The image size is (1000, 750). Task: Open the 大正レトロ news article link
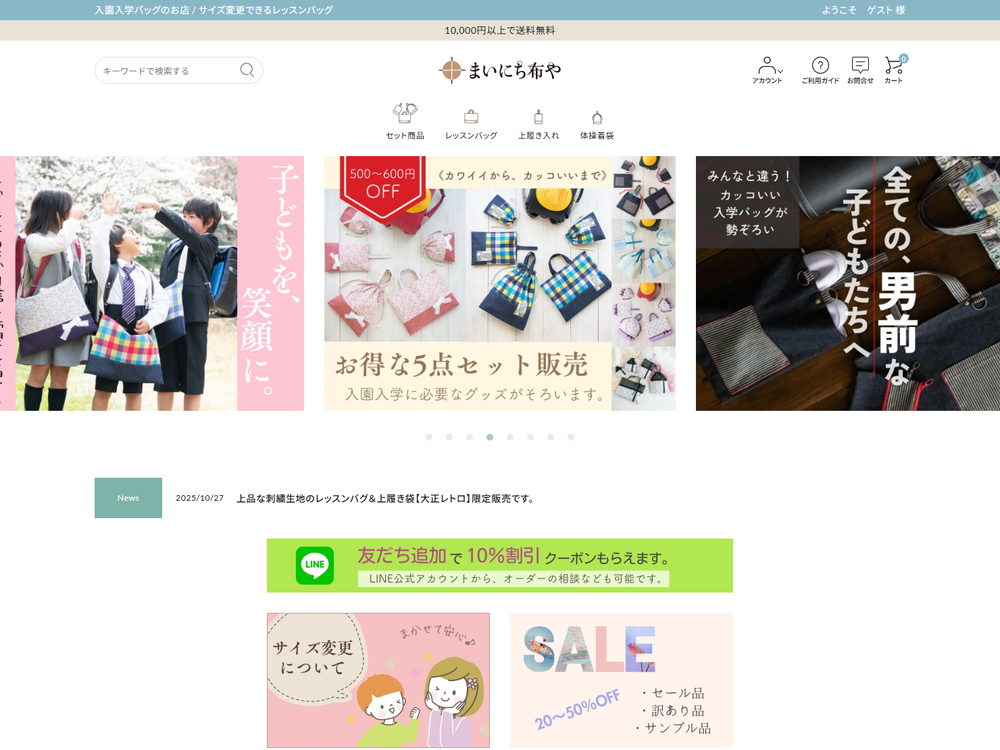click(385, 498)
